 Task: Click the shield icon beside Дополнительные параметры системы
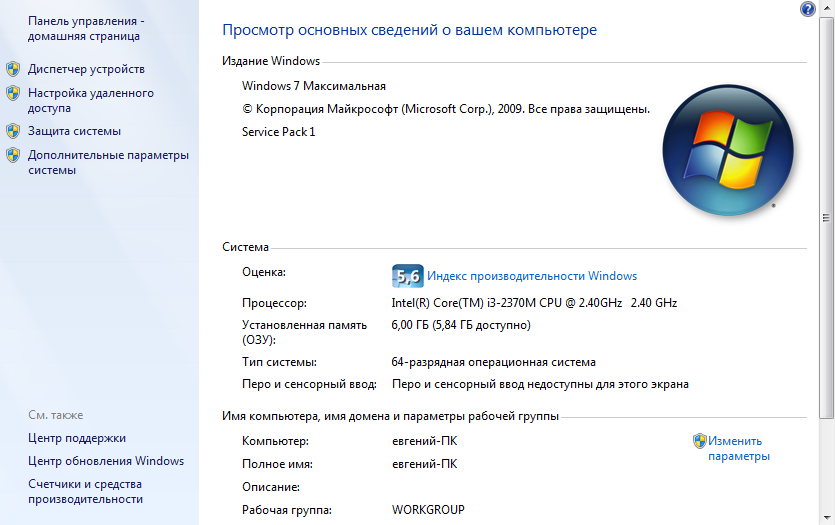coord(13,155)
